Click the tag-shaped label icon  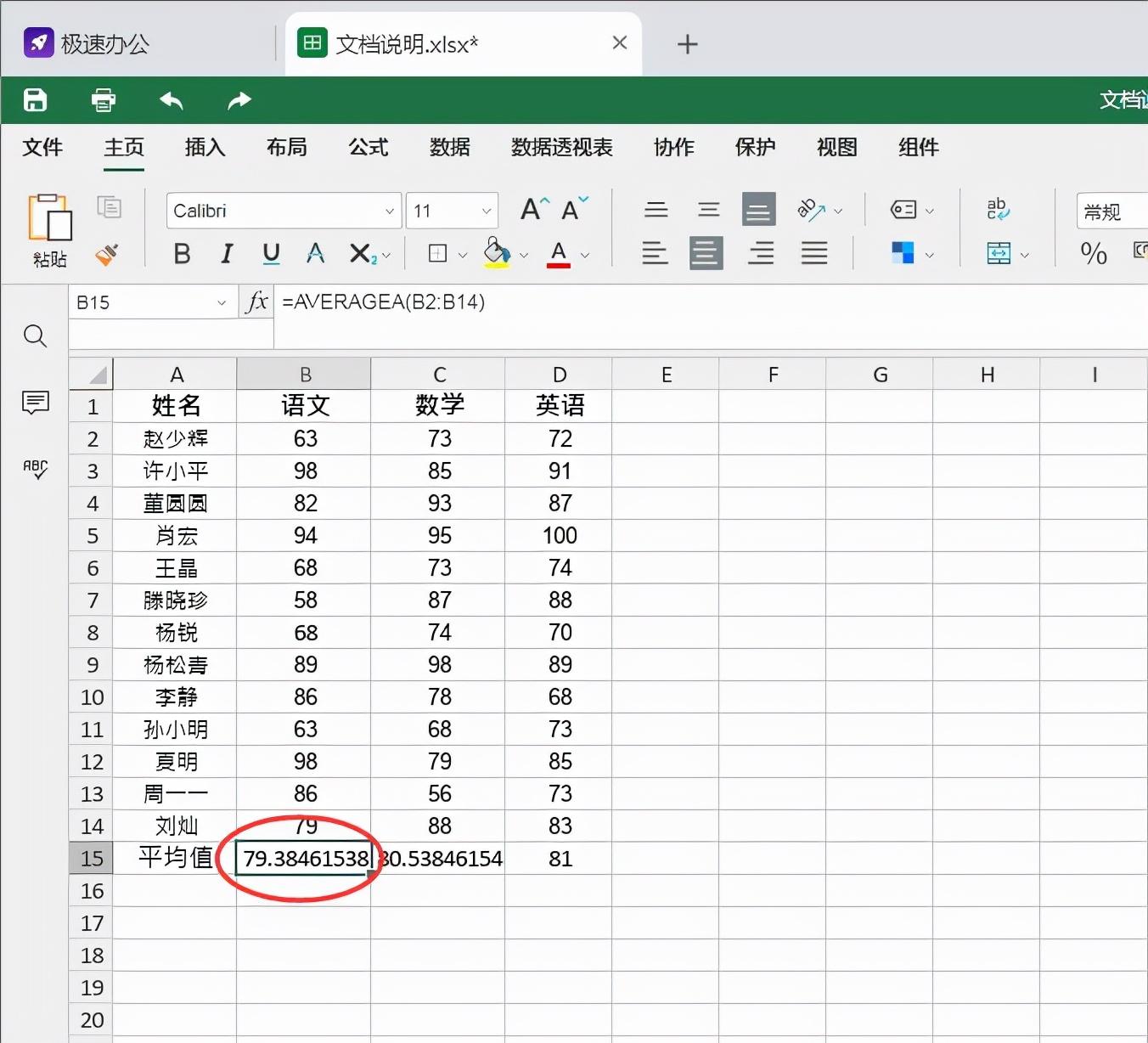903,210
